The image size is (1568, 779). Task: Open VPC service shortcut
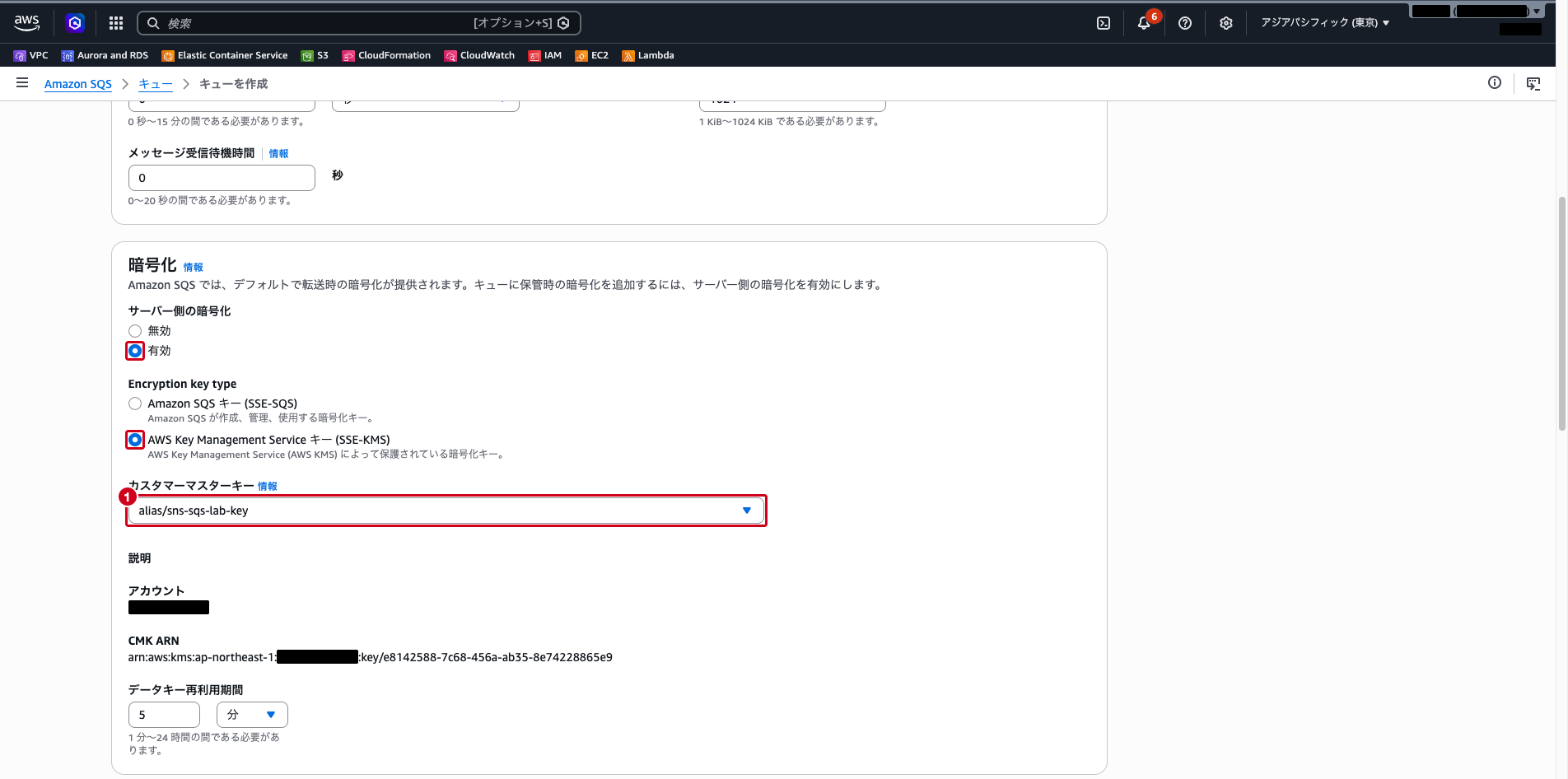pos(31,55)
